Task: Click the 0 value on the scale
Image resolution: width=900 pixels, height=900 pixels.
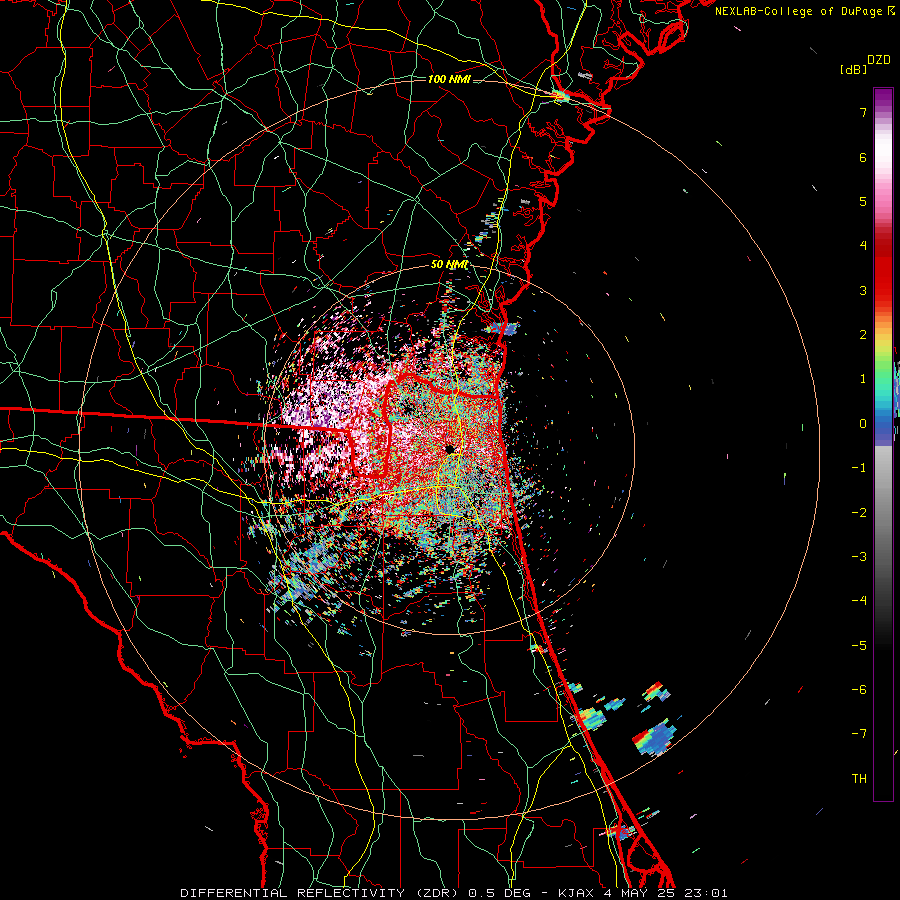Action: click(x=863, y=424)
